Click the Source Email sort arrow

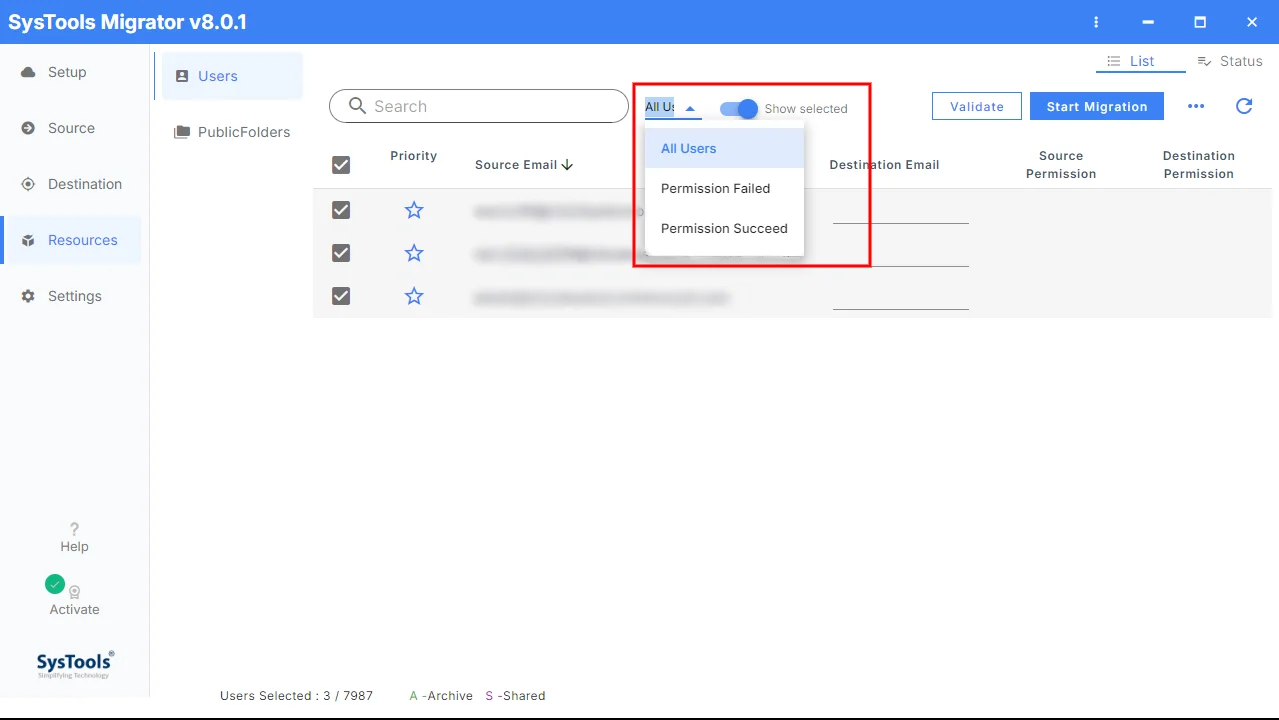[568, 165]
